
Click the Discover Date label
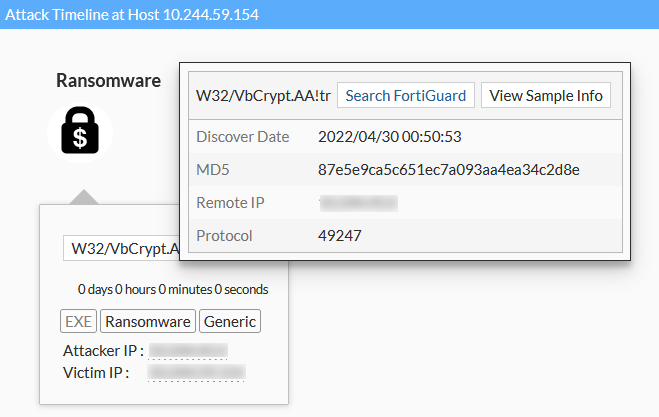[243, 137]
